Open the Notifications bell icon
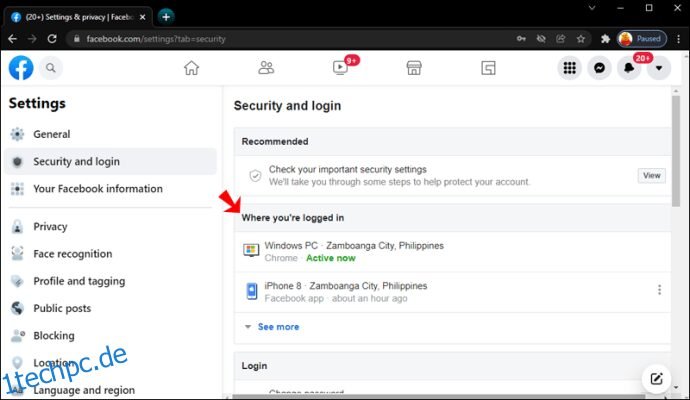 coord(629,68)
